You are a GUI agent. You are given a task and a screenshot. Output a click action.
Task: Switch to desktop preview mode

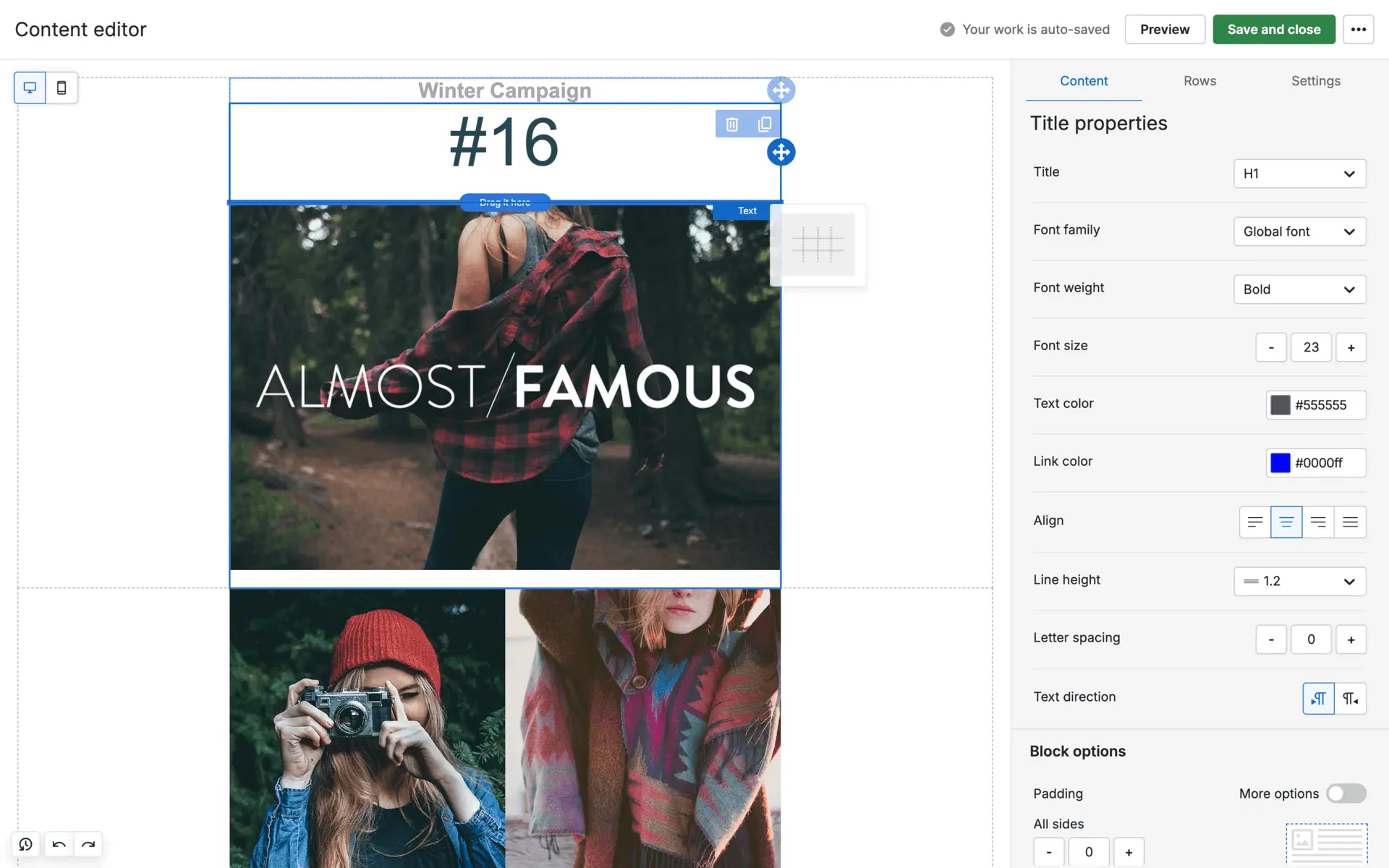[x=30, y=88]
